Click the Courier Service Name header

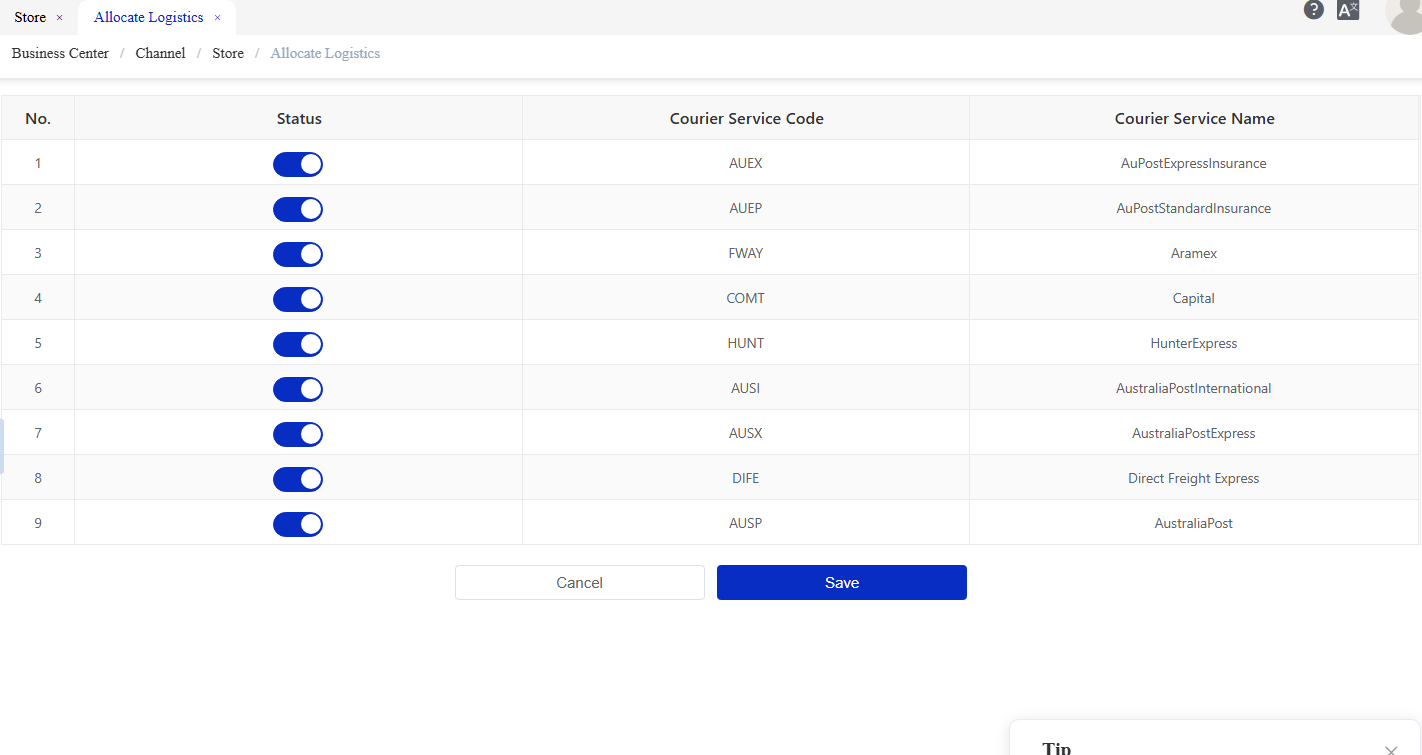[x=1194, y=118]
